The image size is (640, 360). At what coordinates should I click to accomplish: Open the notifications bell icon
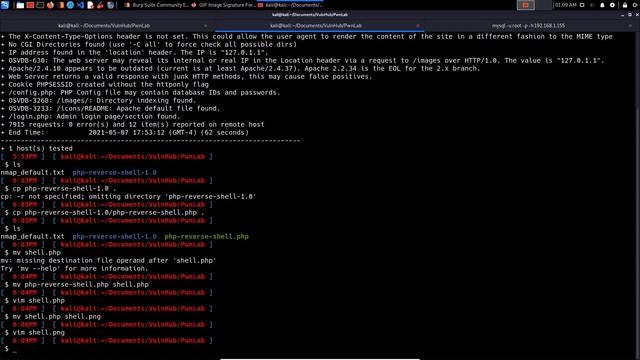pos(602,5)
